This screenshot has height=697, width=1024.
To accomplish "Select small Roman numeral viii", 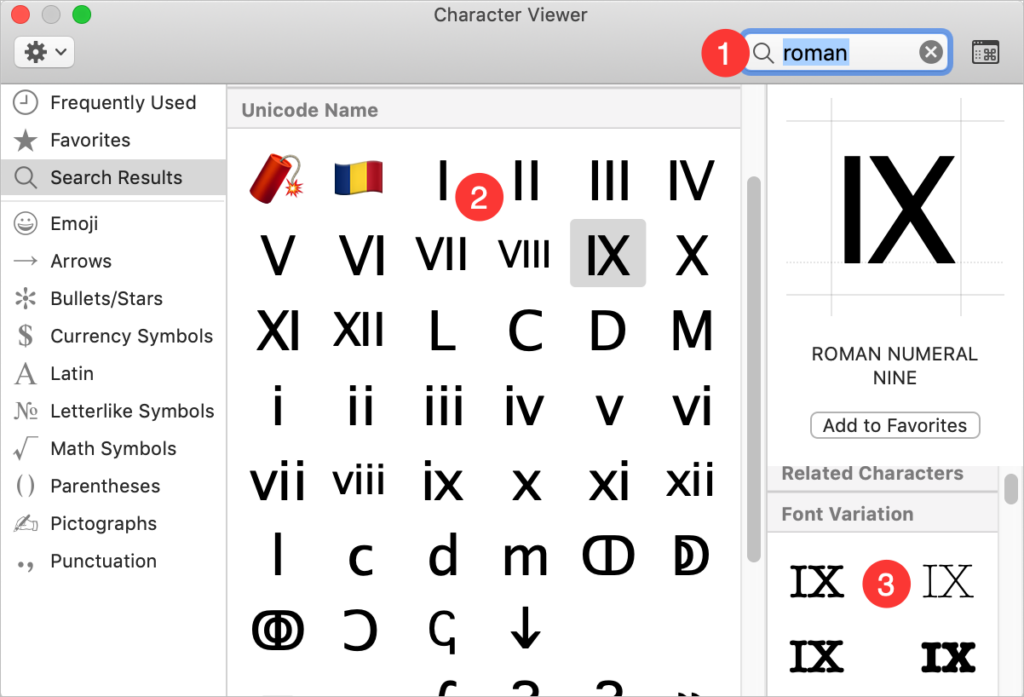I will pos(359,479).
